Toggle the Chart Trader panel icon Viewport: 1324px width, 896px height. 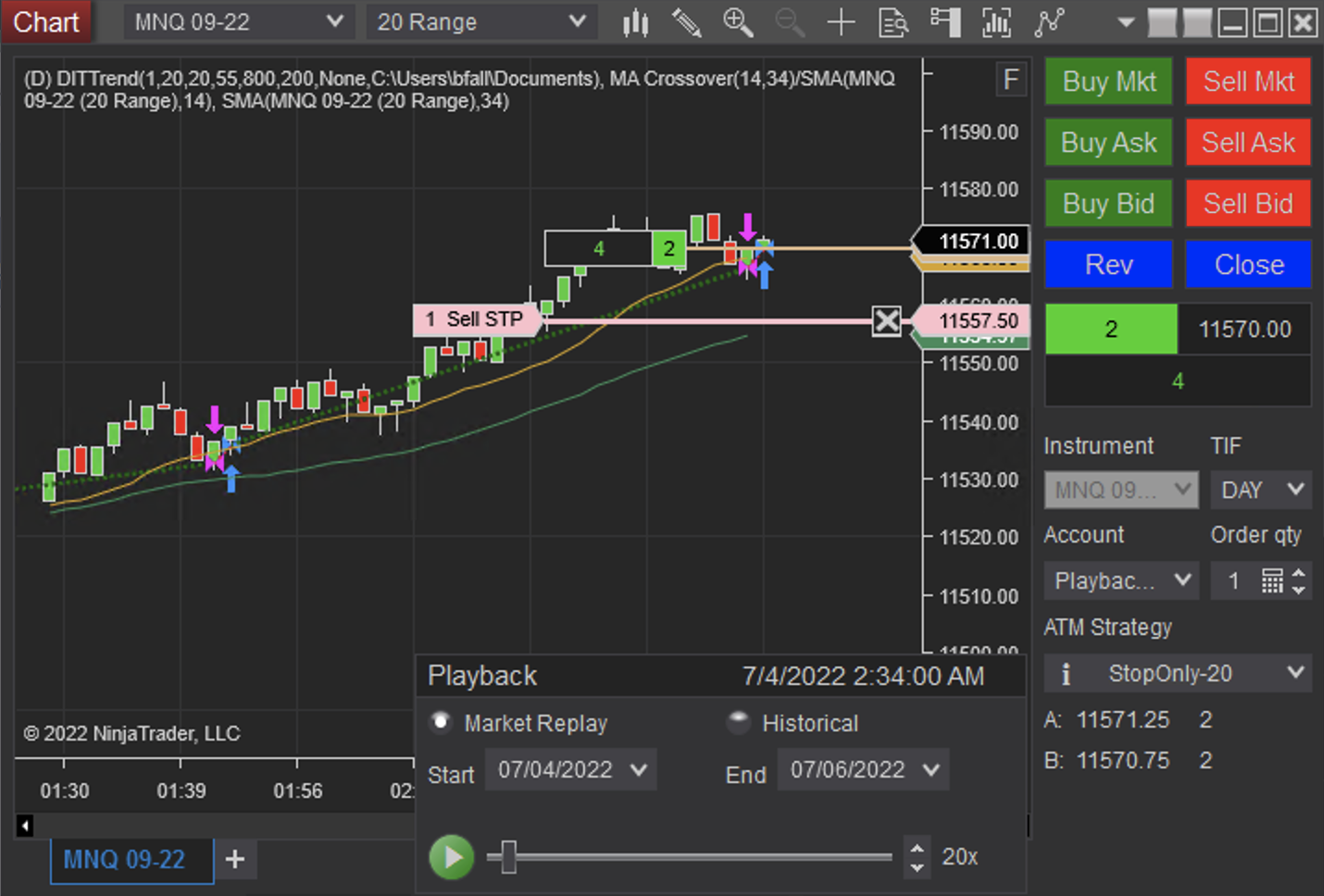(945, 22)
